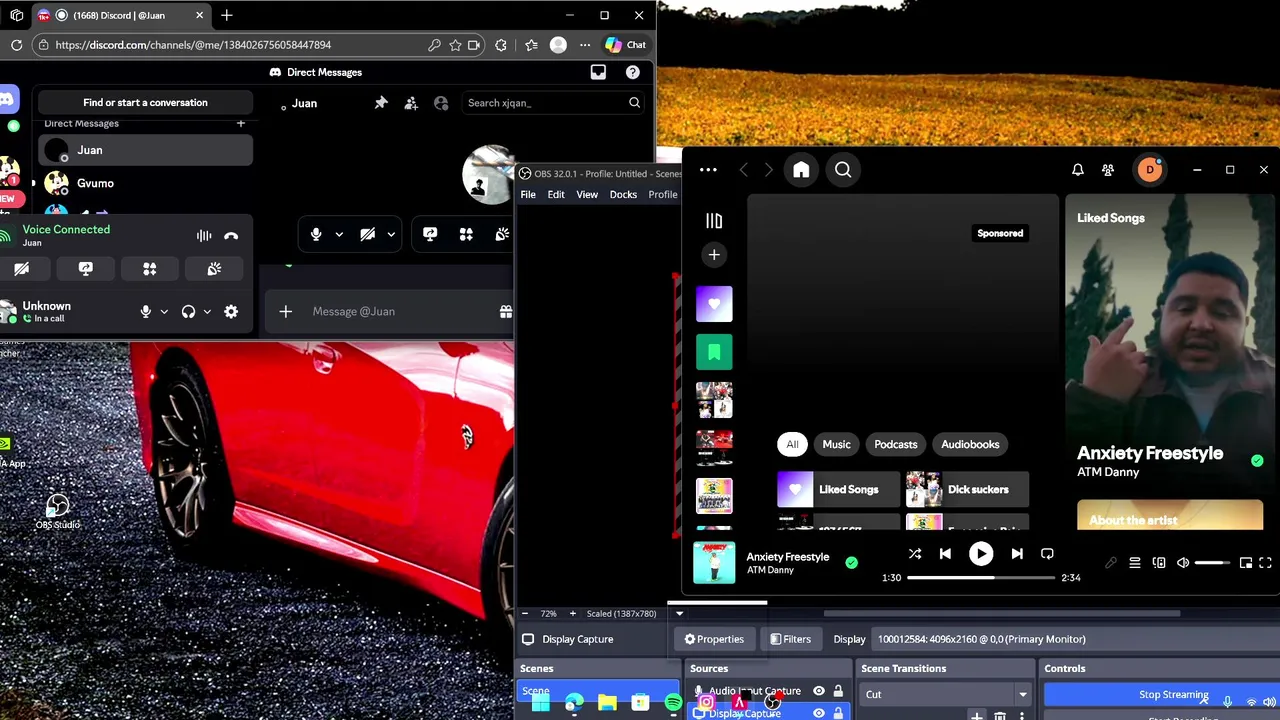Open OBS View menu
This screenshot has width=1280, height=720.
click(587, 194)
